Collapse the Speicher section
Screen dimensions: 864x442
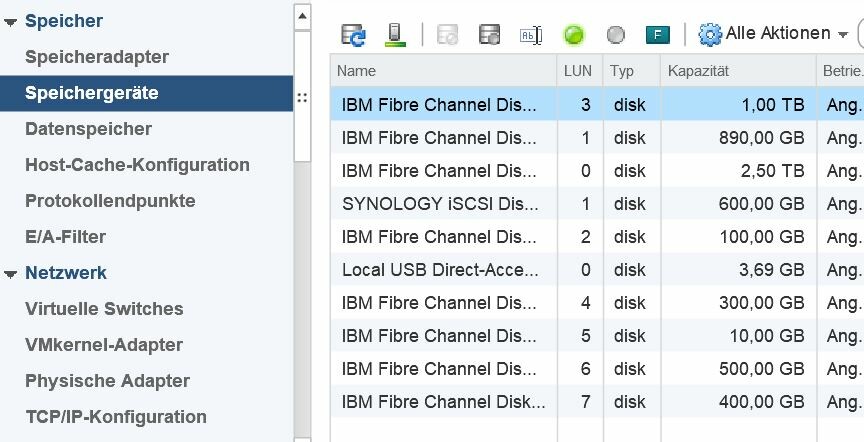tap(10, 22)
